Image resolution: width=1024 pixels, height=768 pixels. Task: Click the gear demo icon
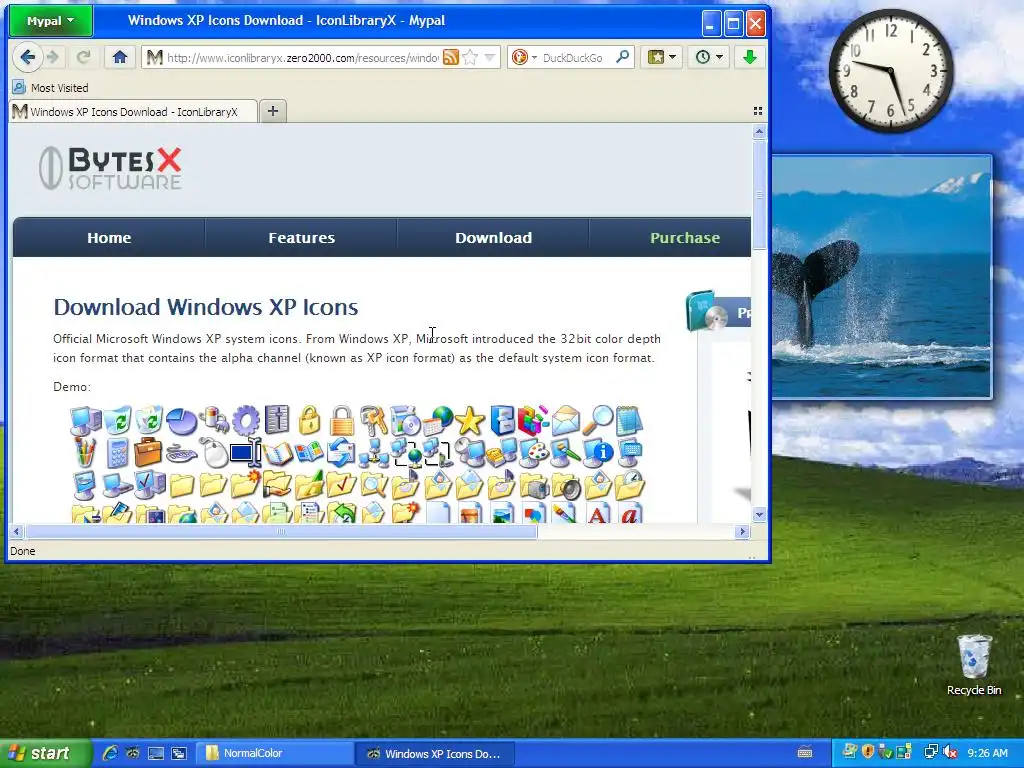246,421
